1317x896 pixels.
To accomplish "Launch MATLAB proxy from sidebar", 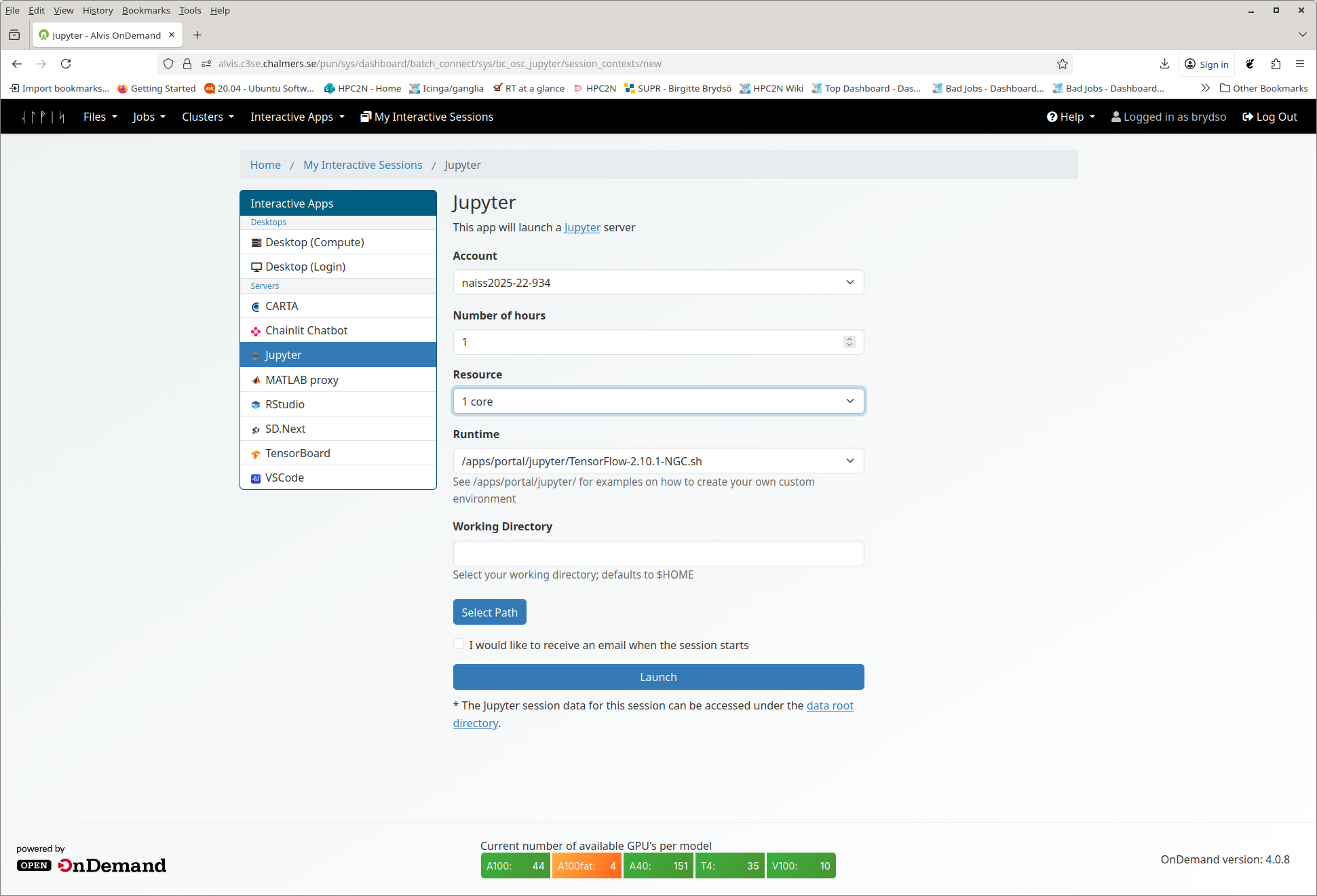I will click(301, 380).
